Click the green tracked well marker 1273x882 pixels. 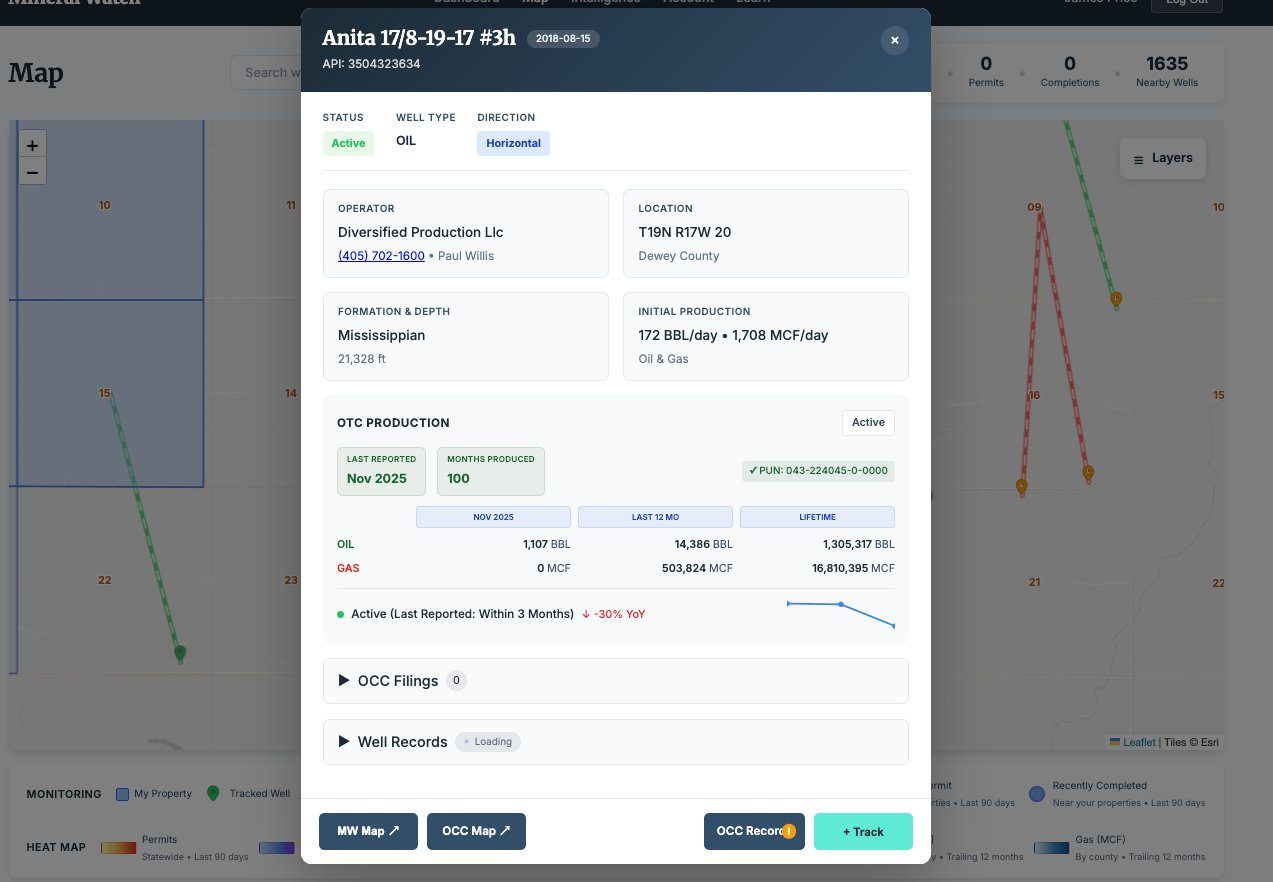click(180, 653)
